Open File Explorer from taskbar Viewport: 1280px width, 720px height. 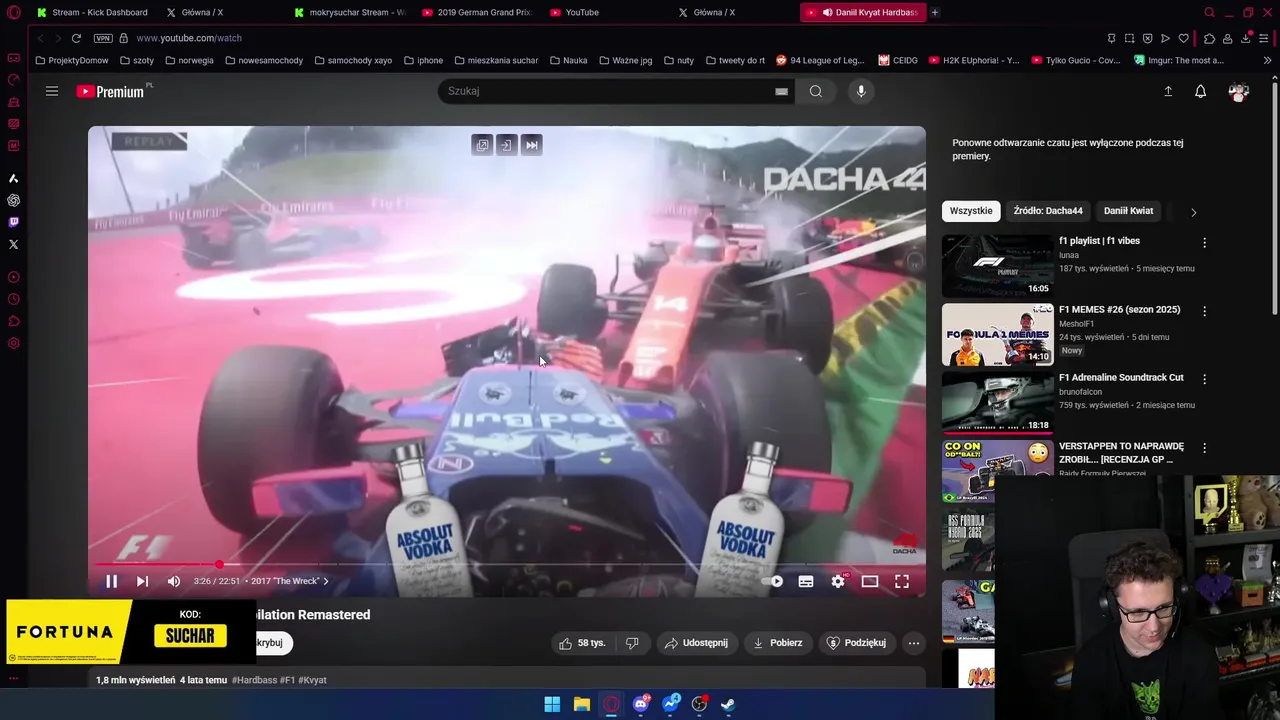[x=581, y=704]
